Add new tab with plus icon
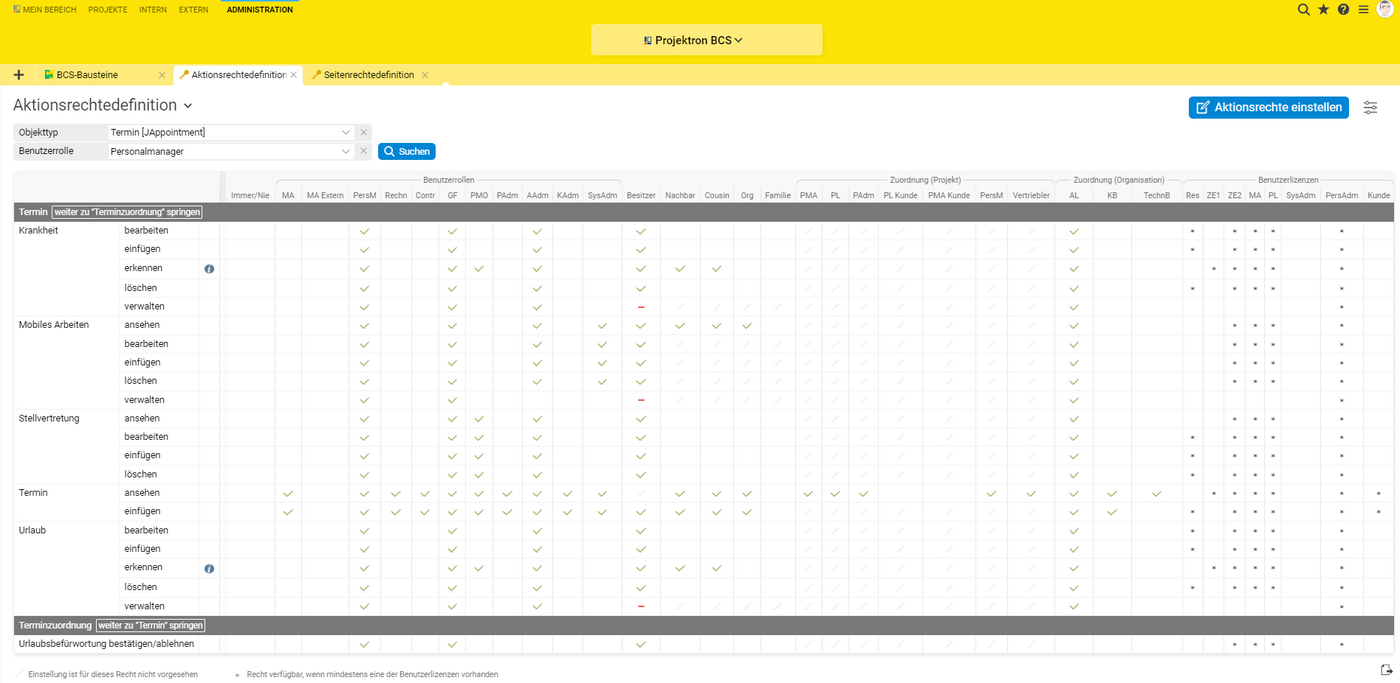Viewport: 1400px width, 683px height. click(18, 75)
